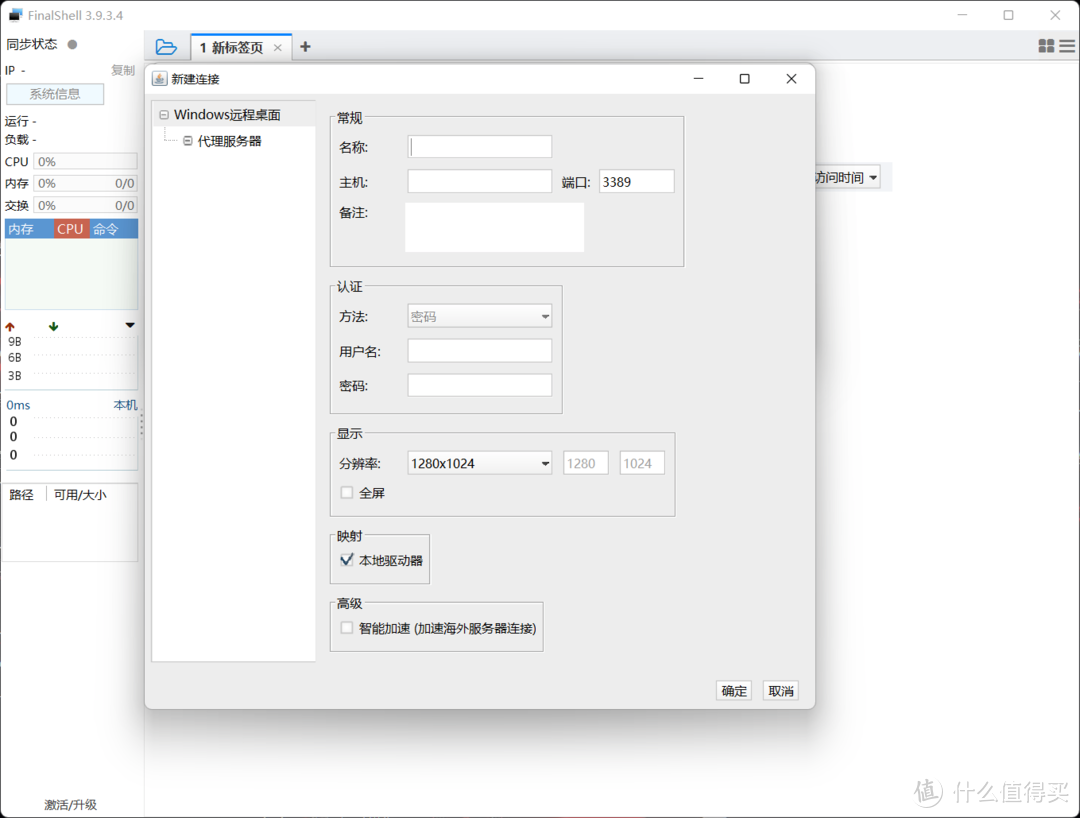Viewport: 1080px width, 818px height.
Task: Click the 端口 field showing 3389
Action: pyautogui.click(x=636, y=182)
